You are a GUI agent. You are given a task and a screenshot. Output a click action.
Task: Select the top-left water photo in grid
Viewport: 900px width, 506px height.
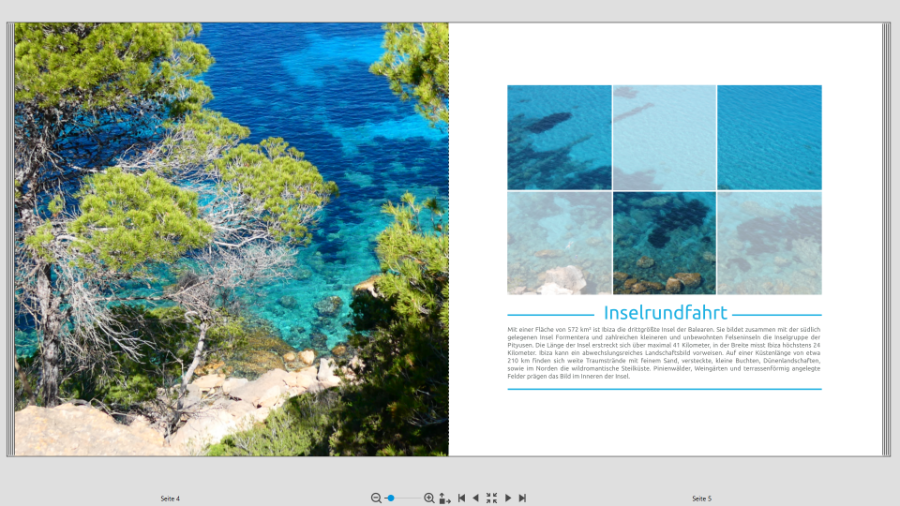559,137
